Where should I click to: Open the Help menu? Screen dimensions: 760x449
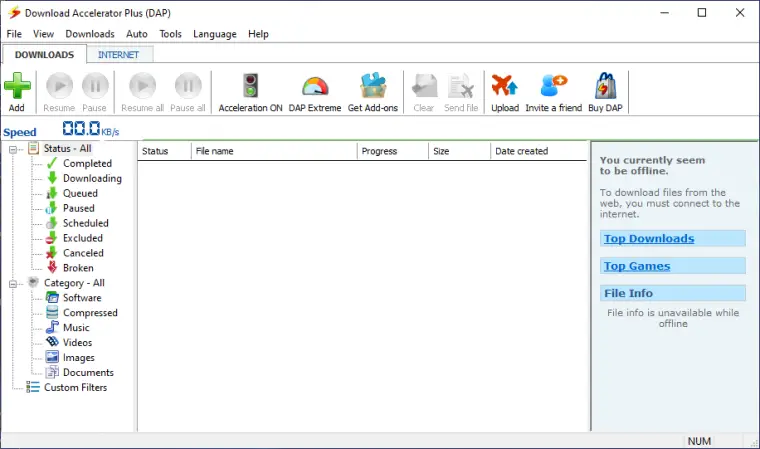[x=258, y=34]
